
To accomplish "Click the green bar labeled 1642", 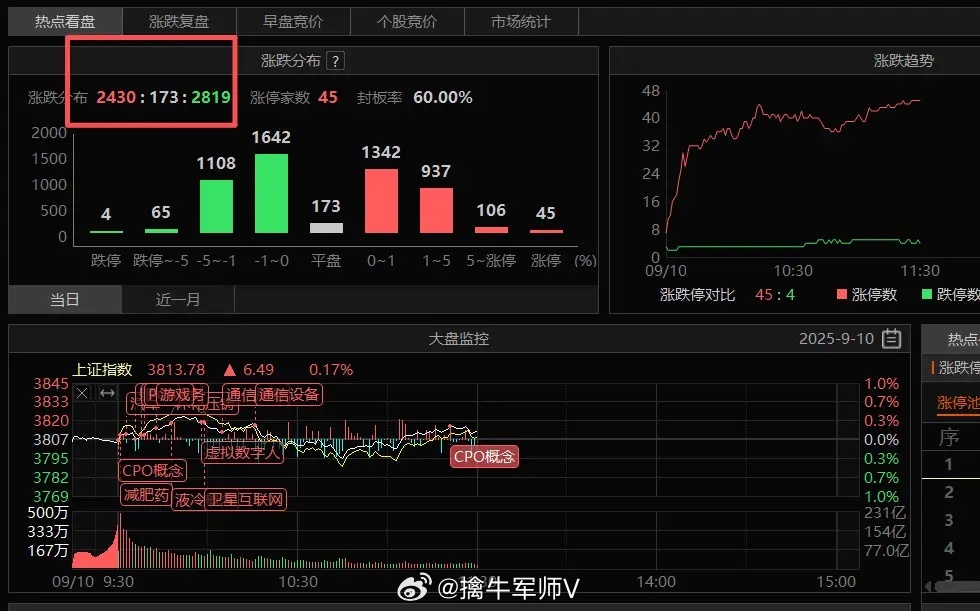I will 271,193.
